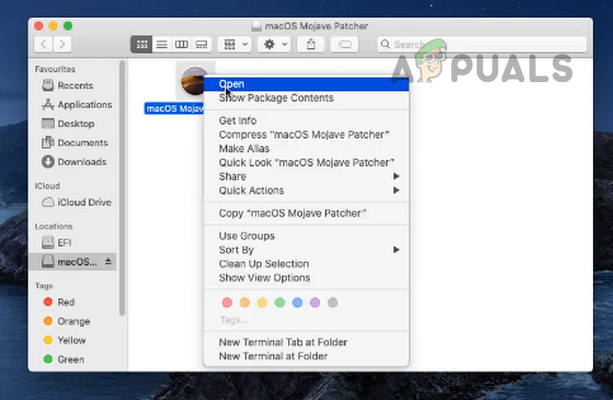
Task: Go forward with the Finder forward arrow
Action: click(62, 44)
